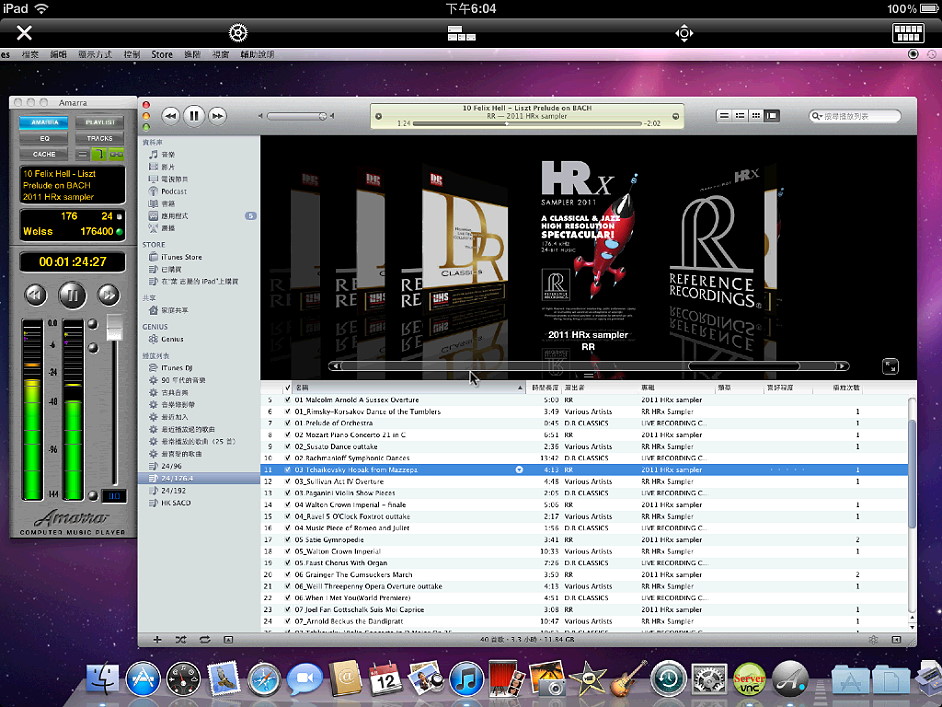This screenshot has width=942, height=707.
Task: Switch iTunes to grid view
Action: (756, 116)
